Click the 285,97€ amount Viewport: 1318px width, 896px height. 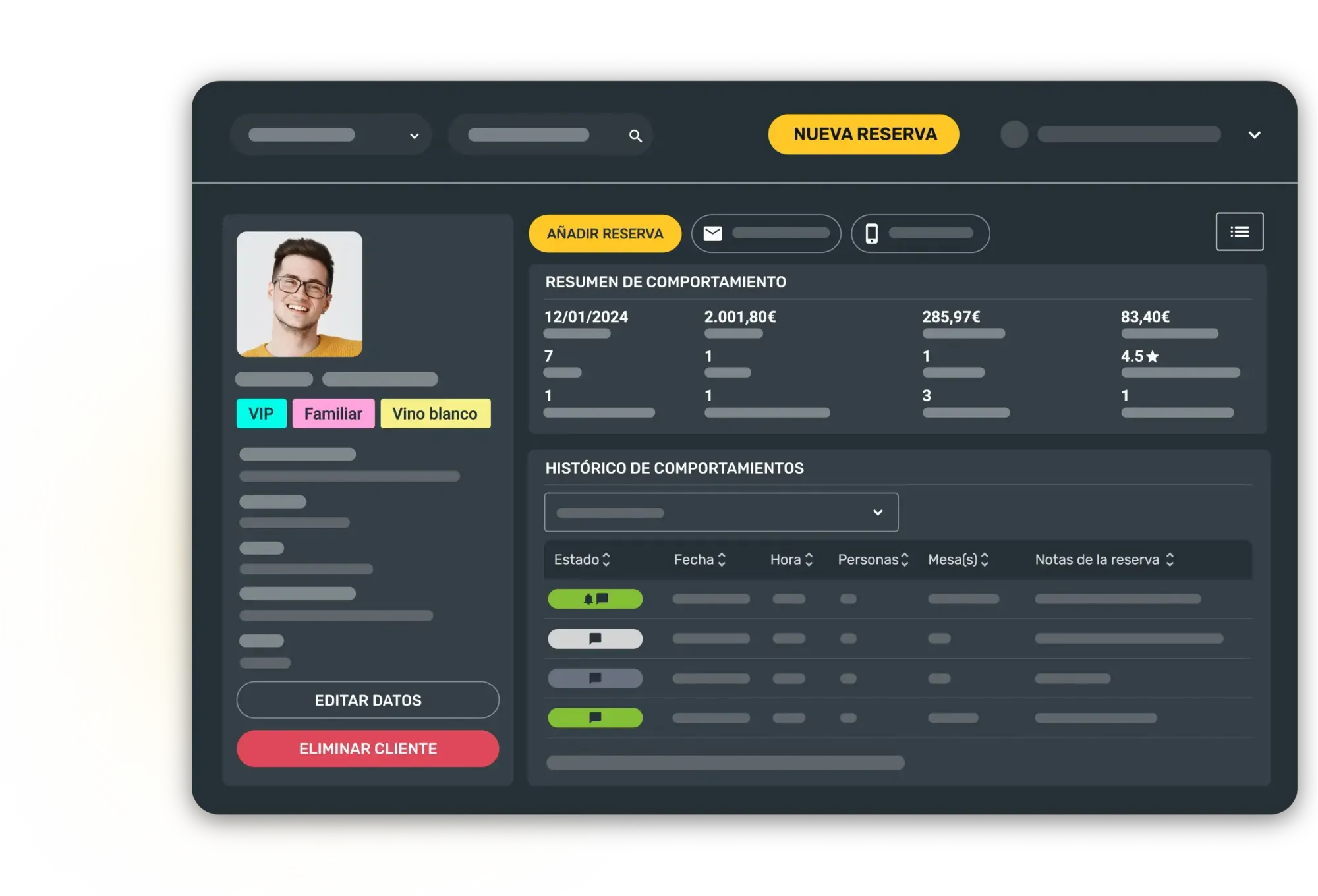(951, 317)
